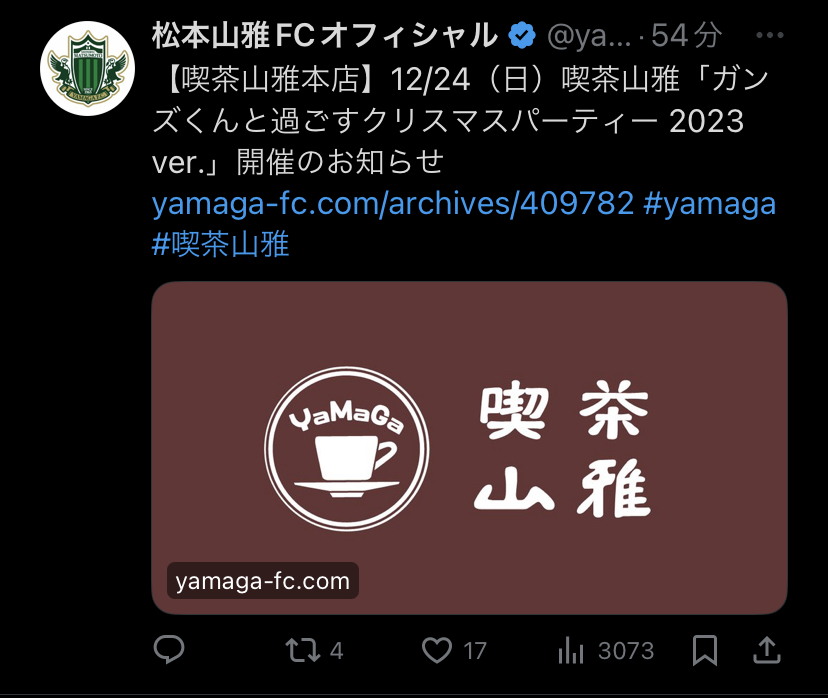Open the 松本山雅FCオフィシャル account name
This screenshot has height=698, width=828.
325,35
